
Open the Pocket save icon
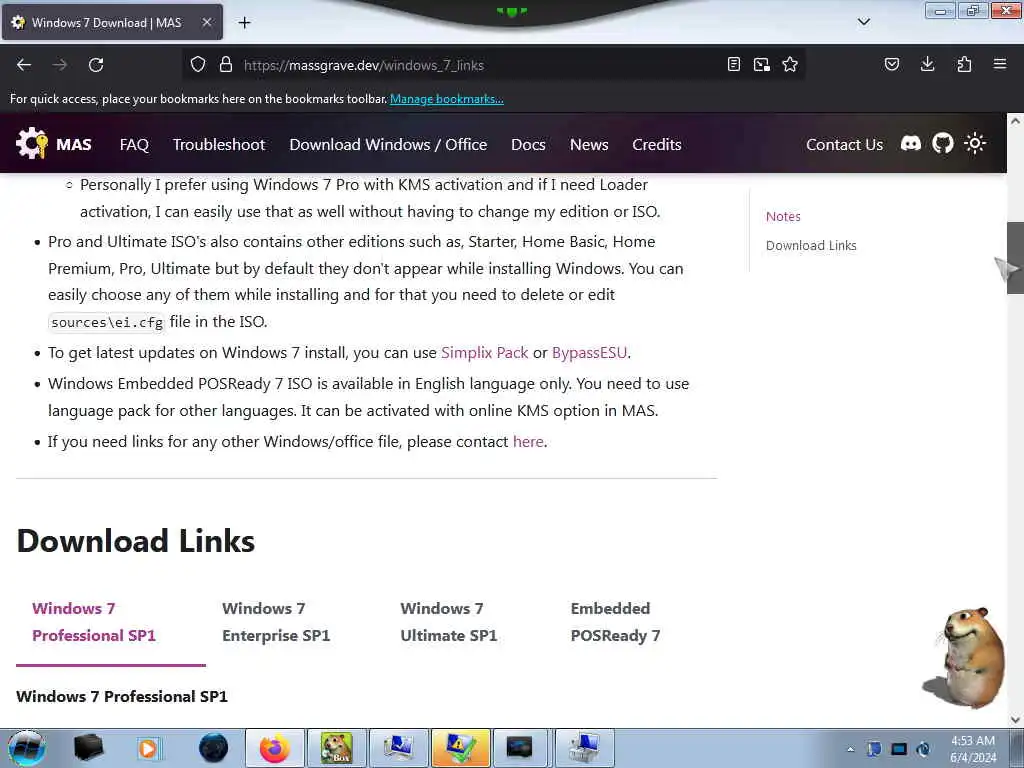pyautogui.click(x=891, y=64)
